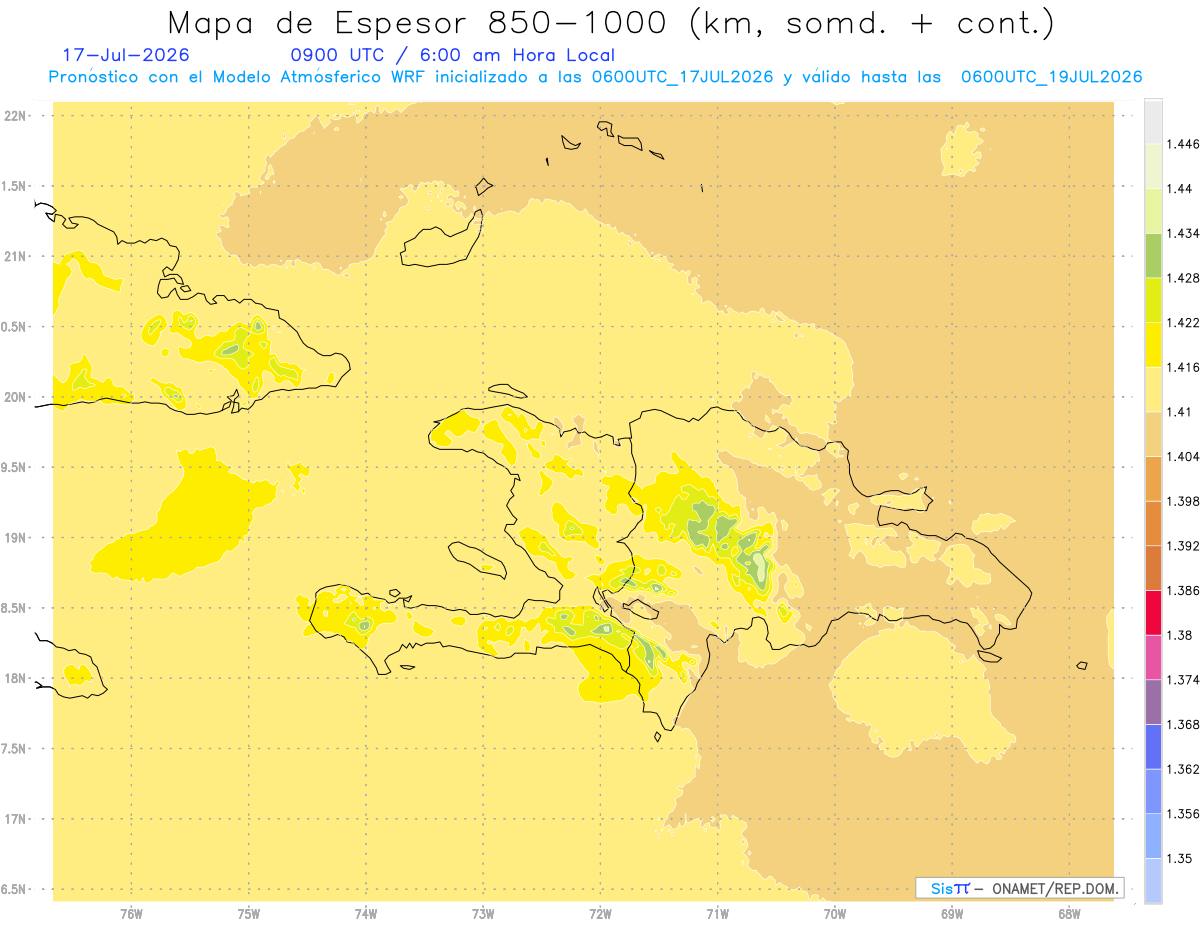Click the colorbar value "1.35"

click(x=1179, y=858)
